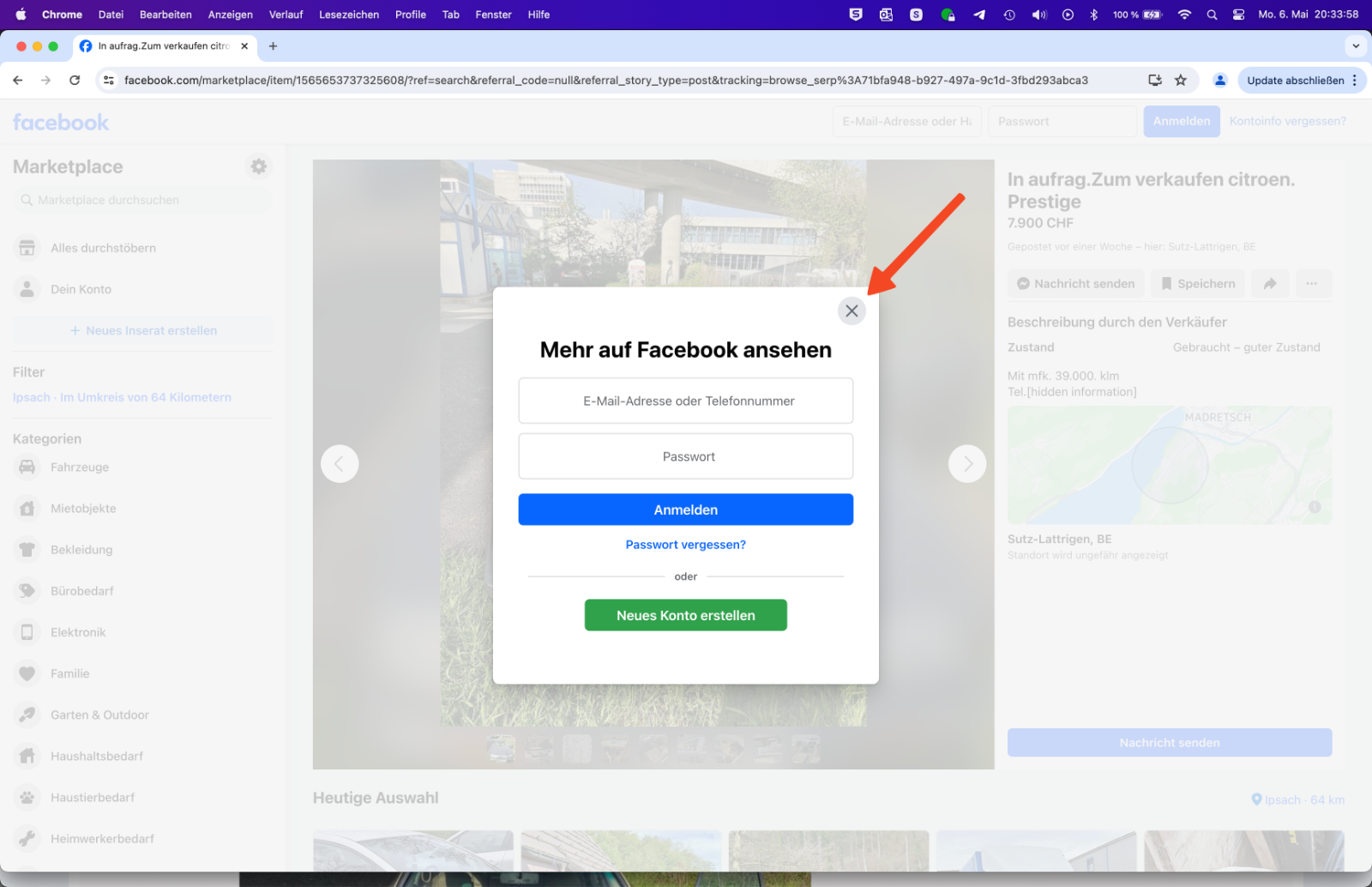Open the Wi-Fi menu bar status
The height and width of the screenshot is (887, 1372).
click(x=1184, y=15)
